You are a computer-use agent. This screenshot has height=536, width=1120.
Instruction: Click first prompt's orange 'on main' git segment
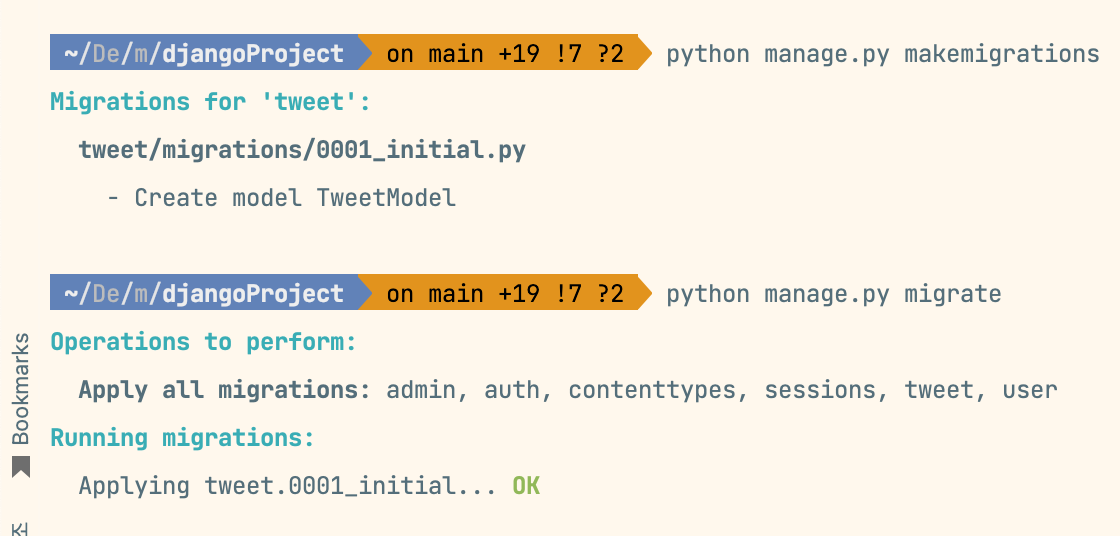[505, 53]
